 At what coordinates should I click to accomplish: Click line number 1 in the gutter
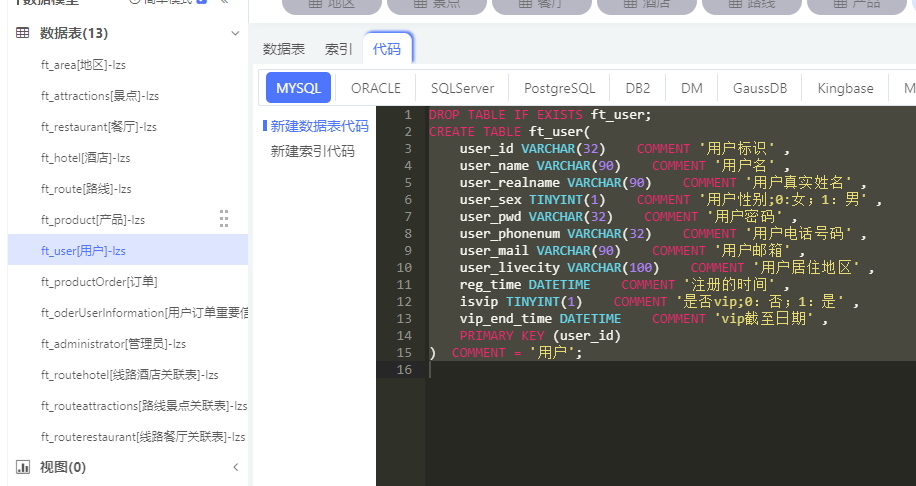(x=408, y=114)
